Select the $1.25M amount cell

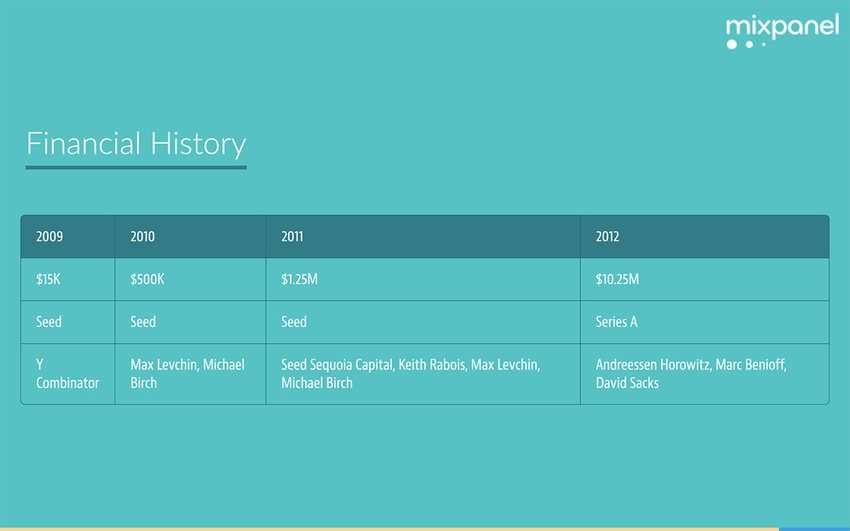coord(423,280)
